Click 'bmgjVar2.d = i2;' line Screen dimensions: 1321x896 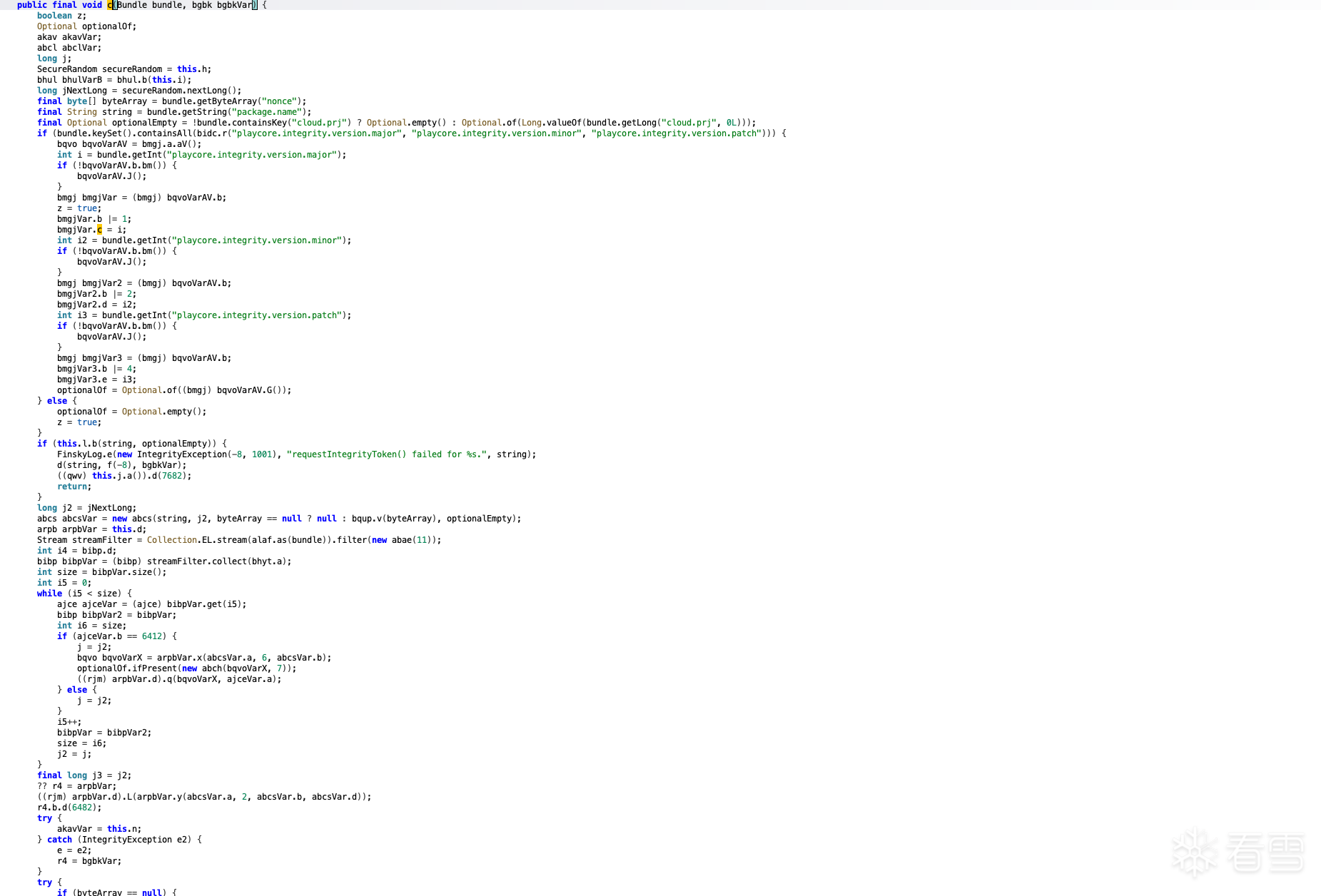(x=96, y=305)
